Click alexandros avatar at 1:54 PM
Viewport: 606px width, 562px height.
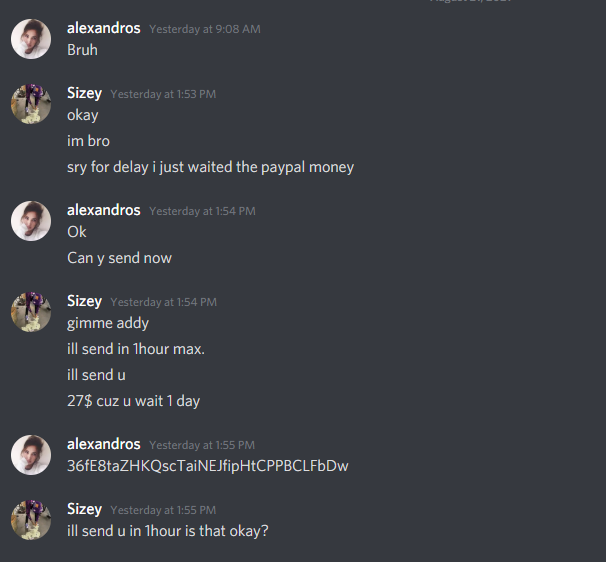31,221
